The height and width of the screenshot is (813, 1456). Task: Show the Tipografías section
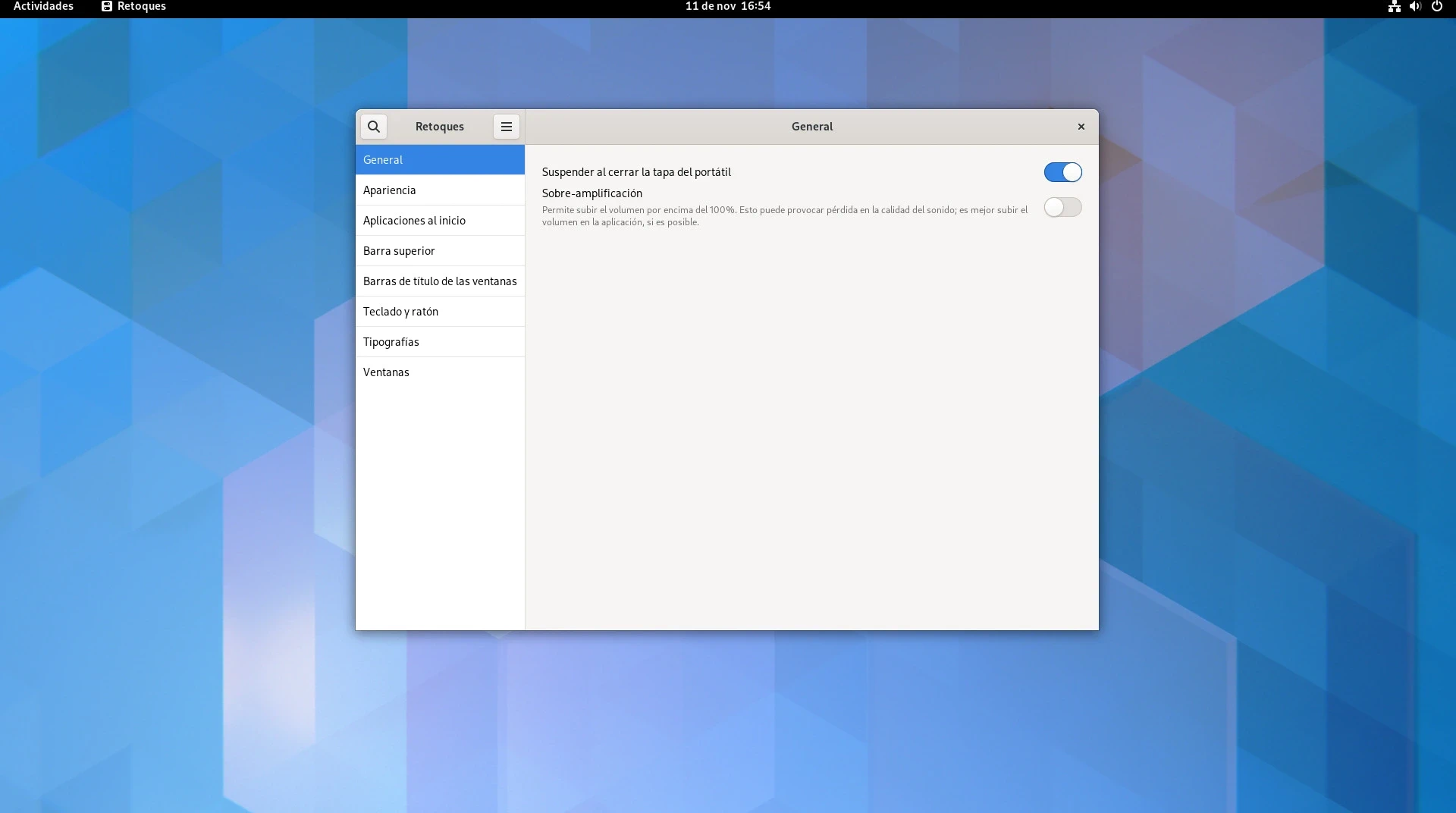[440, 342]
